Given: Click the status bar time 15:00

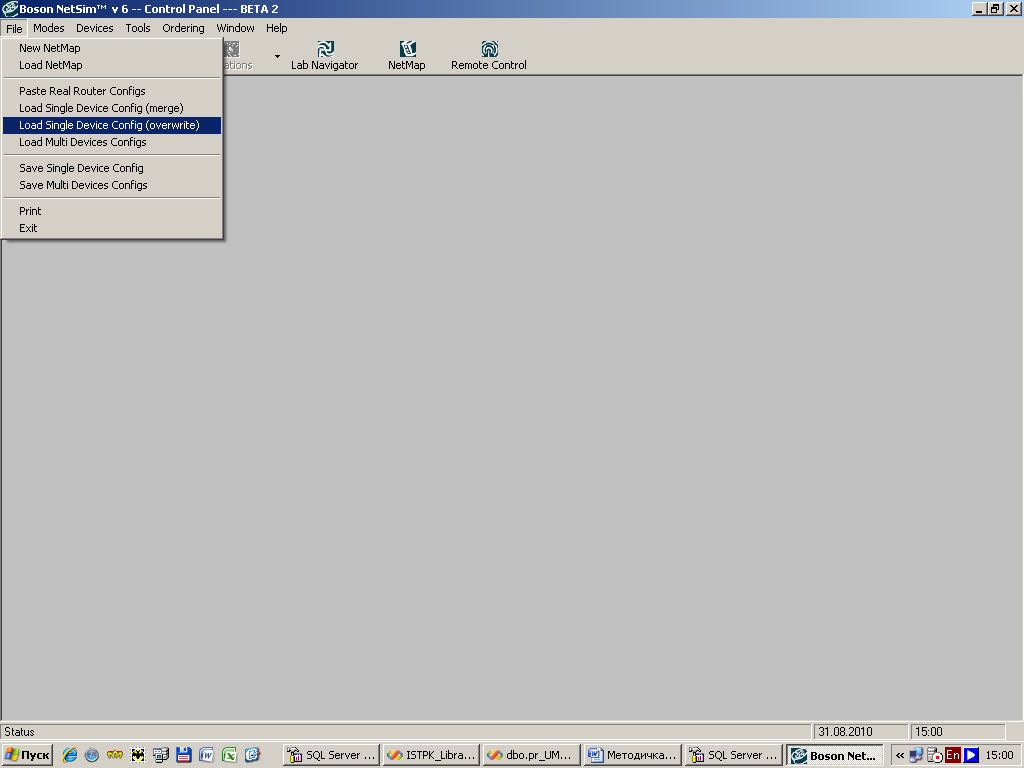Looking at the screenshot, I should (x=957, y=731).
